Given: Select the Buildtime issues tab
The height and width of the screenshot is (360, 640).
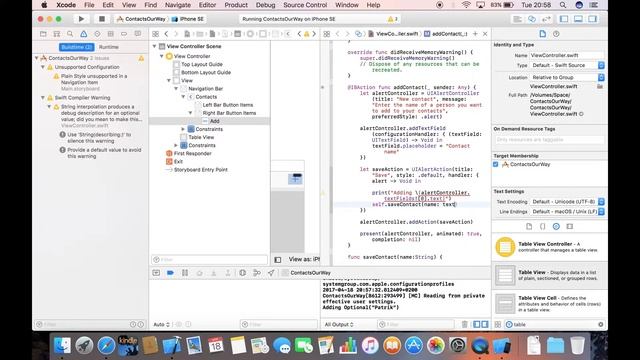Looking at the screenshot, I should 77,47.
